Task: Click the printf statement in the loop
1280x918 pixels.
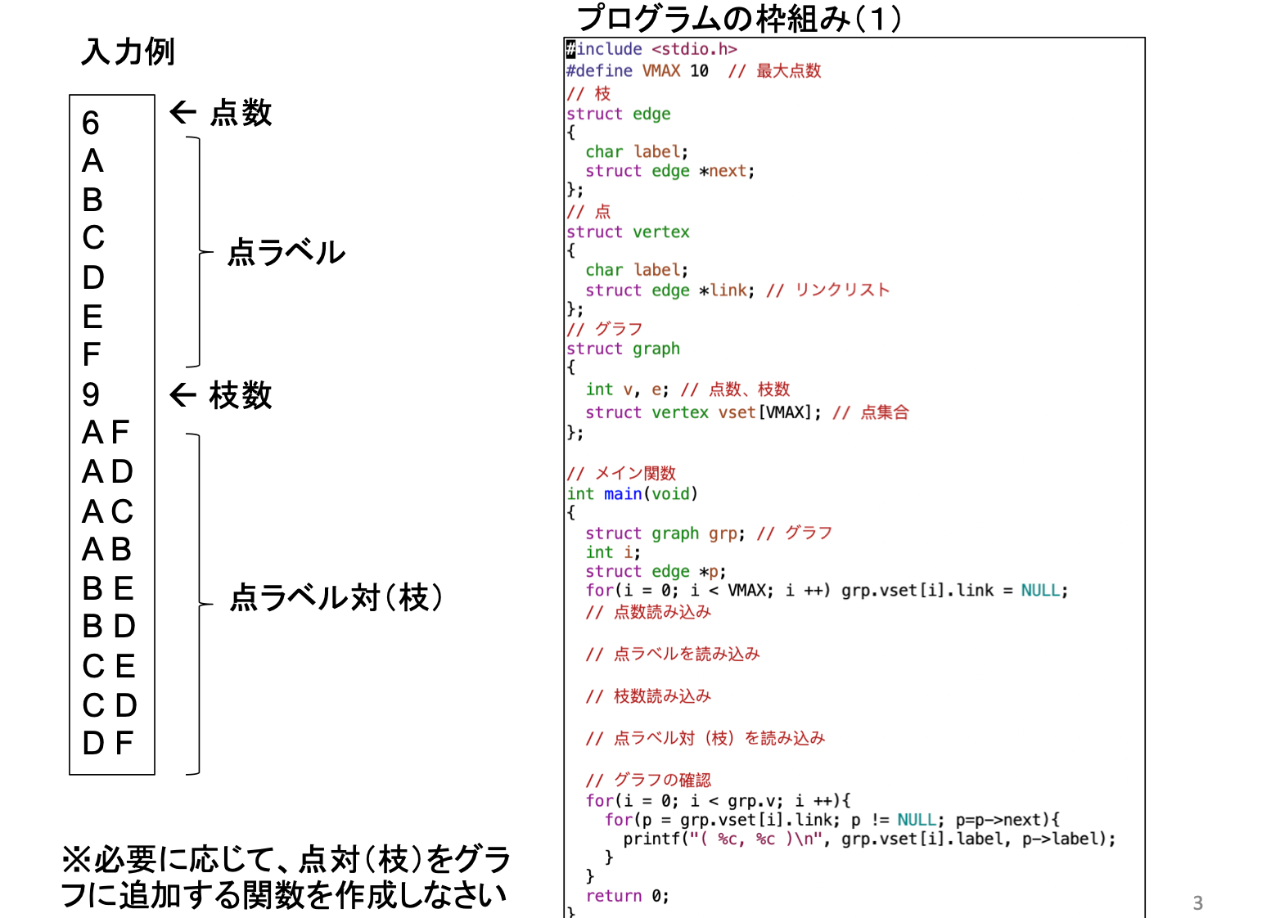Action: [868, 839]
